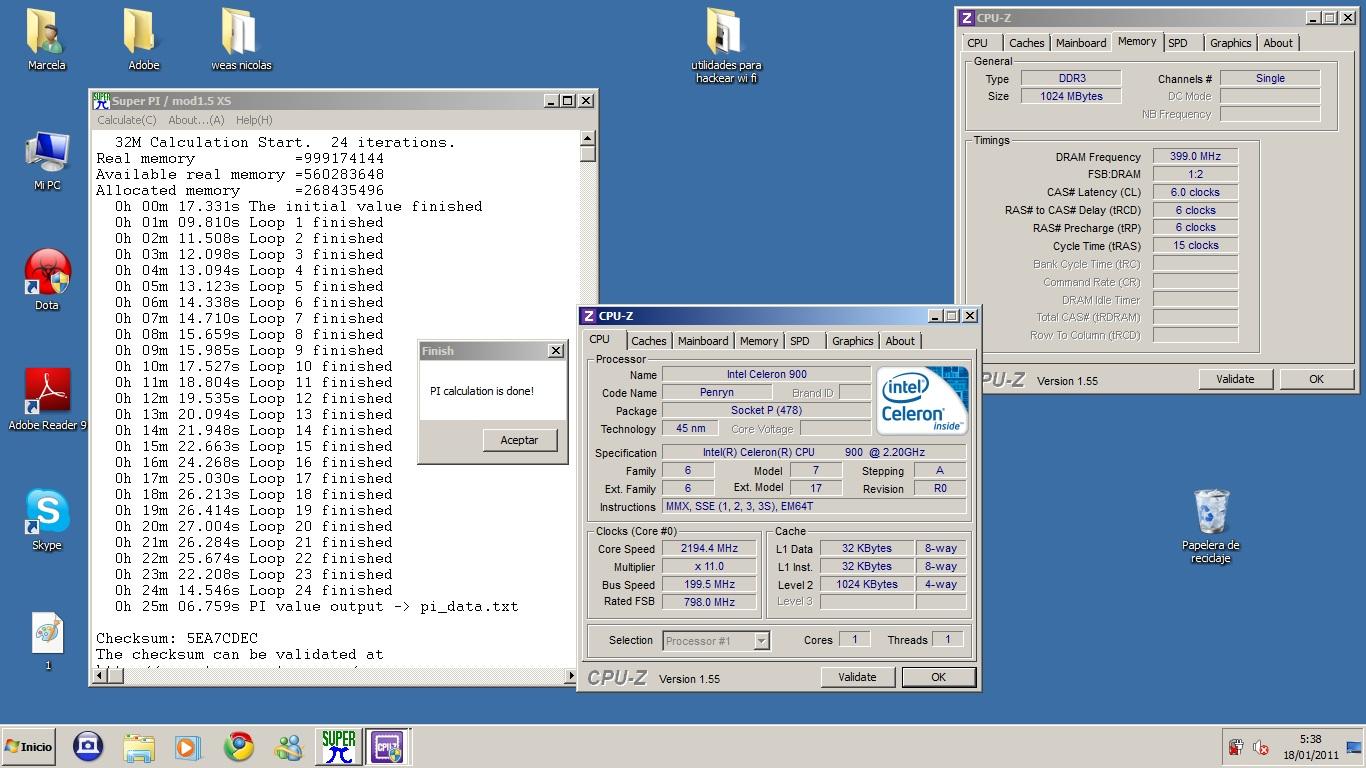Open the file explorer taskbar icon
Viewport: 1366px width, 768px height.
pos(139,747)
